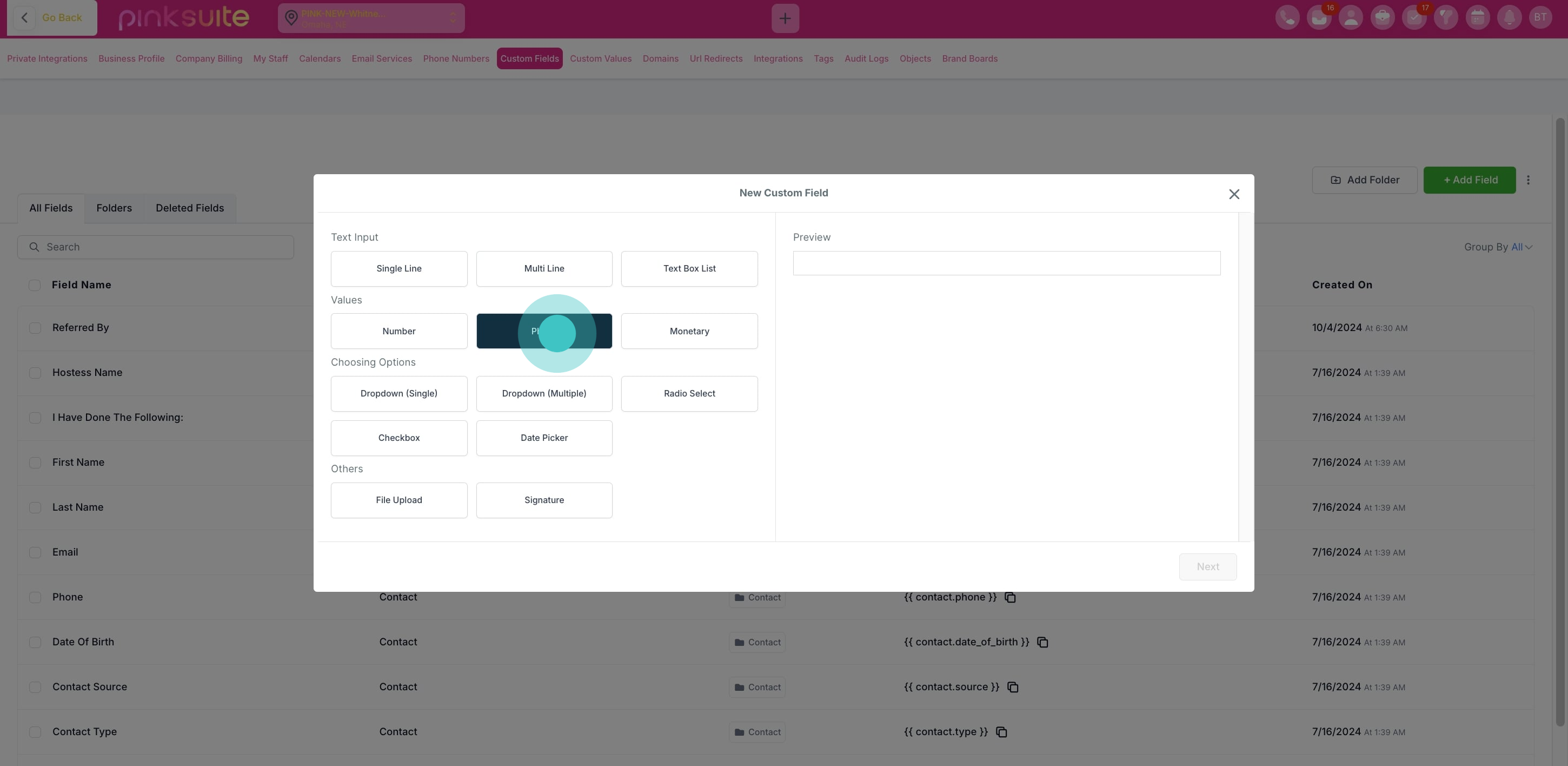Image resolution: width=1568 pixels, height=766 pixels.
Task: Close the New Custom Field dialog
Action: [1234, 194]
